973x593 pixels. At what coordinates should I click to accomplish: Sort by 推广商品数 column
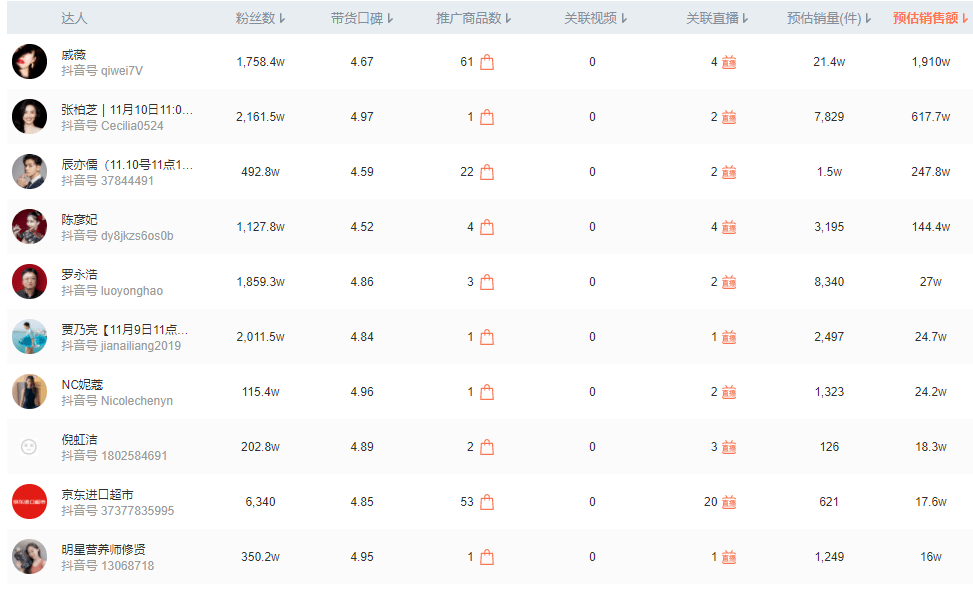473,19
